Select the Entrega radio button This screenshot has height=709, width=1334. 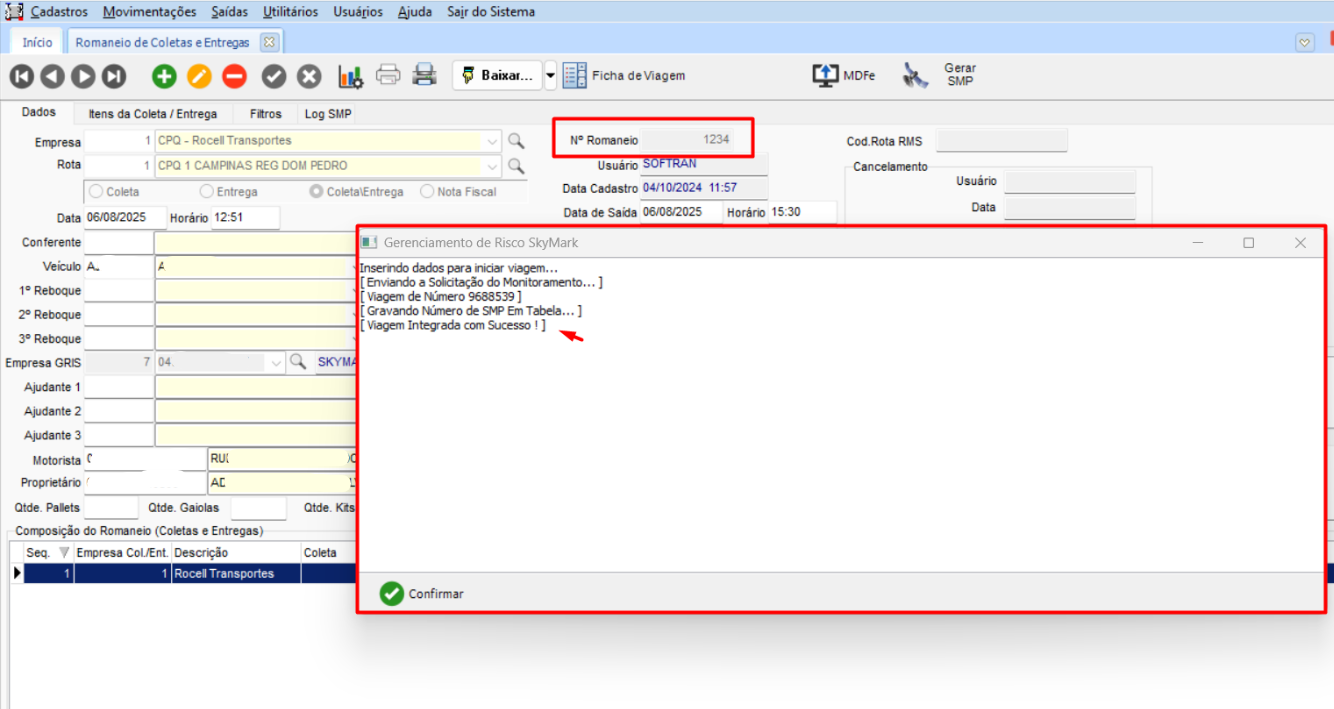[207, 192]
